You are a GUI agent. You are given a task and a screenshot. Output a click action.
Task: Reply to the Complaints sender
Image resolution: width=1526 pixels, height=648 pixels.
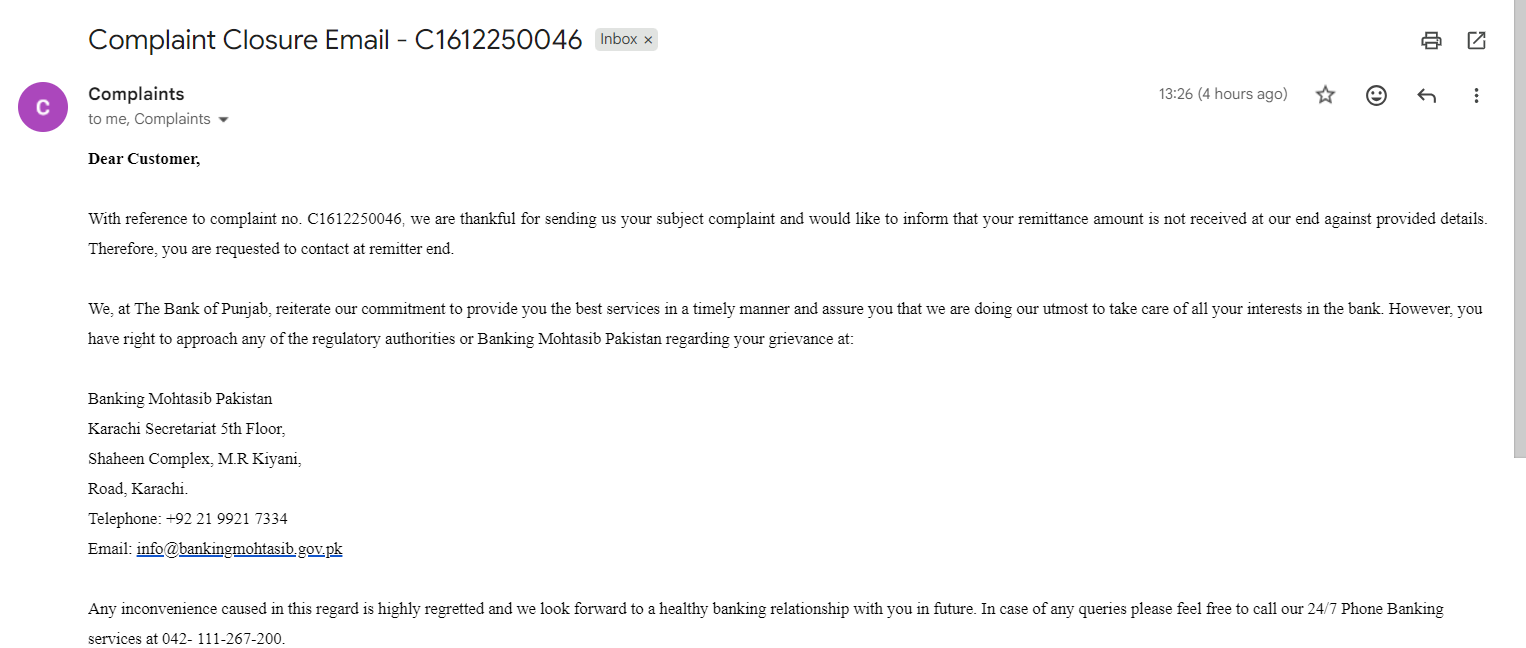point(1426,95)
